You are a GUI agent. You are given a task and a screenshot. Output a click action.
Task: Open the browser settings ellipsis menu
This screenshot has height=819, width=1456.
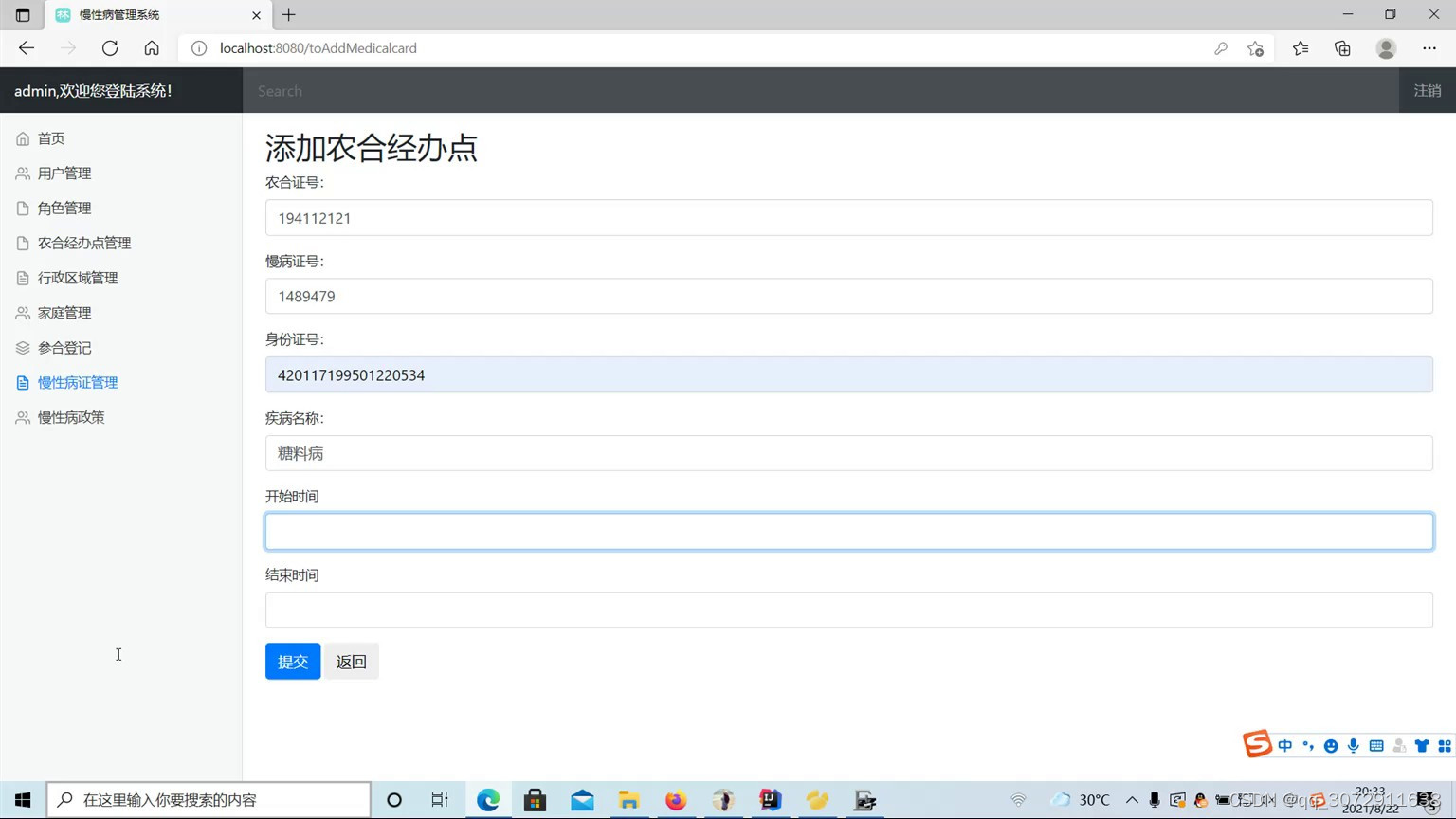coord(1429,48)
